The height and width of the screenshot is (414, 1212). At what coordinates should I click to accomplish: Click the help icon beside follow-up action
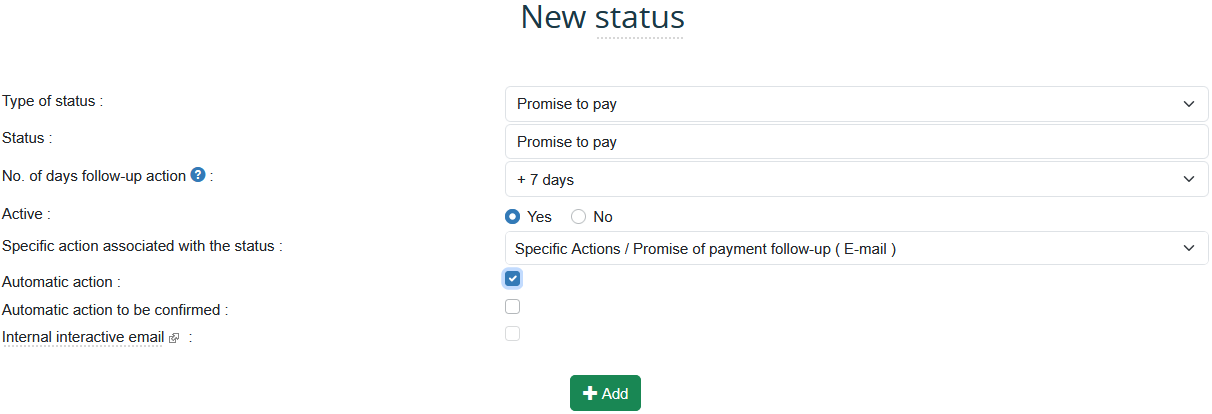click(x=198, y=175)
